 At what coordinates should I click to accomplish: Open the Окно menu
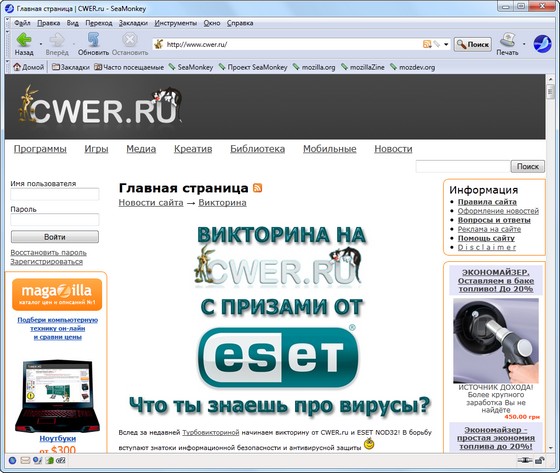click(x=212, y=23)
